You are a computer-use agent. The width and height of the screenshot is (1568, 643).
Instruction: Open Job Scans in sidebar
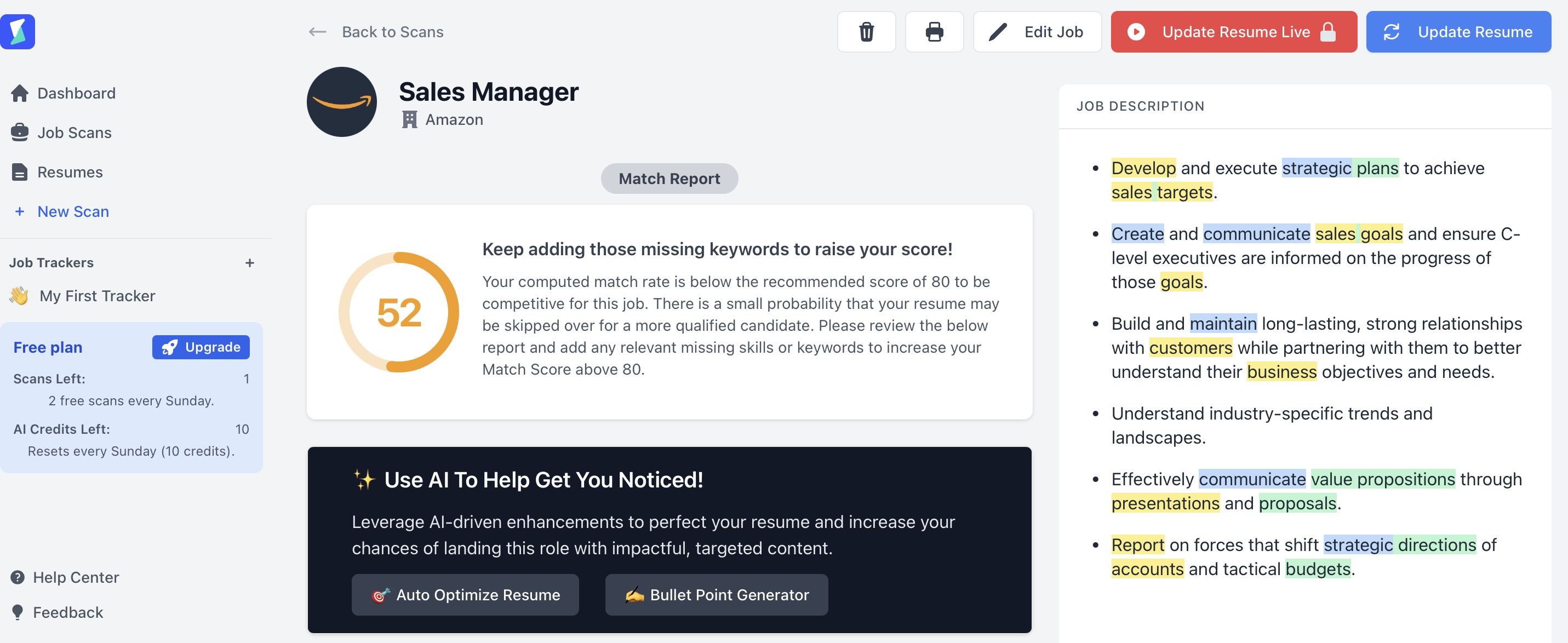tap(75, 133)
